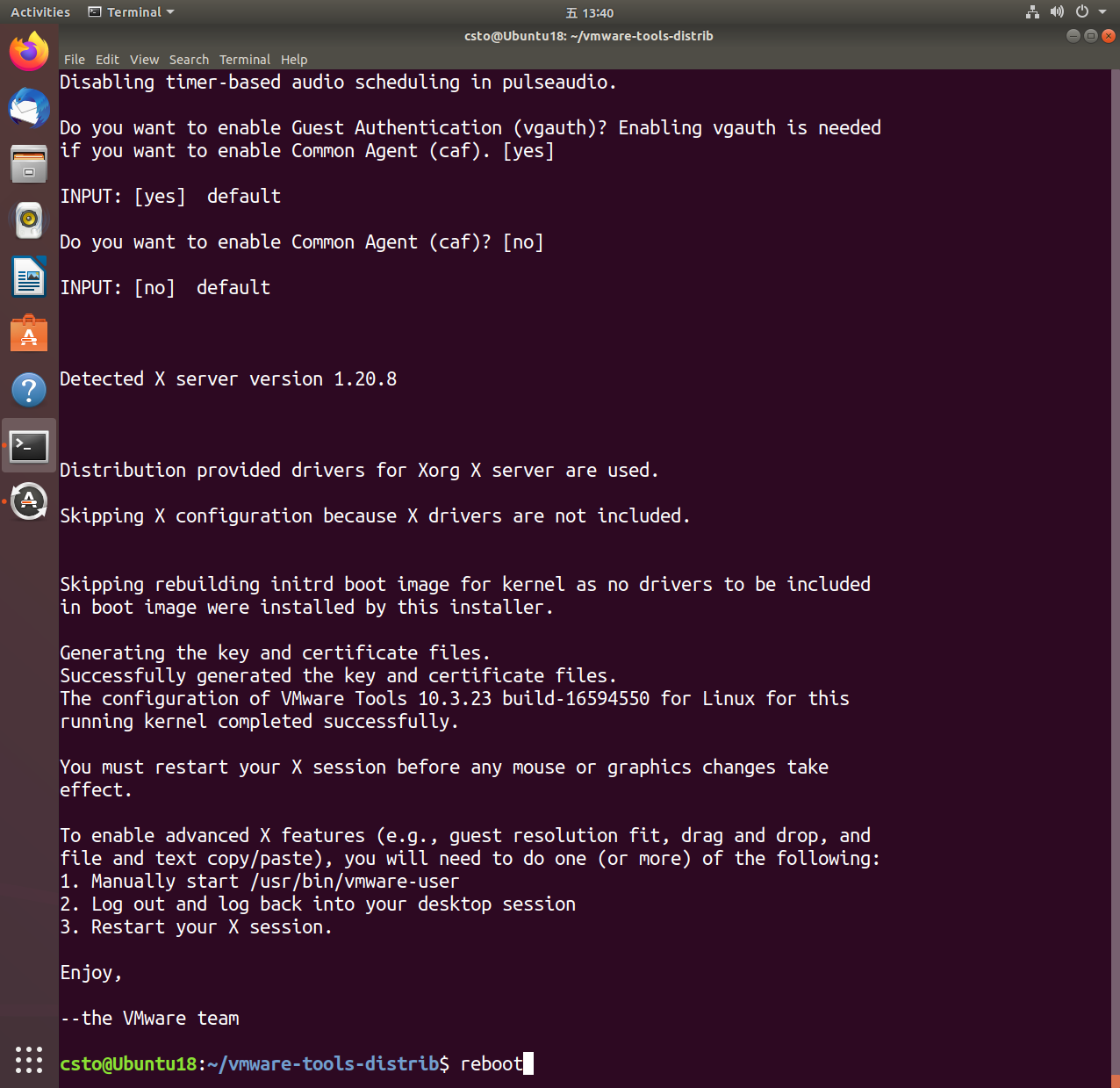Open the Help question-mark dock icon

pyautogui.click(x=29, y=390)
